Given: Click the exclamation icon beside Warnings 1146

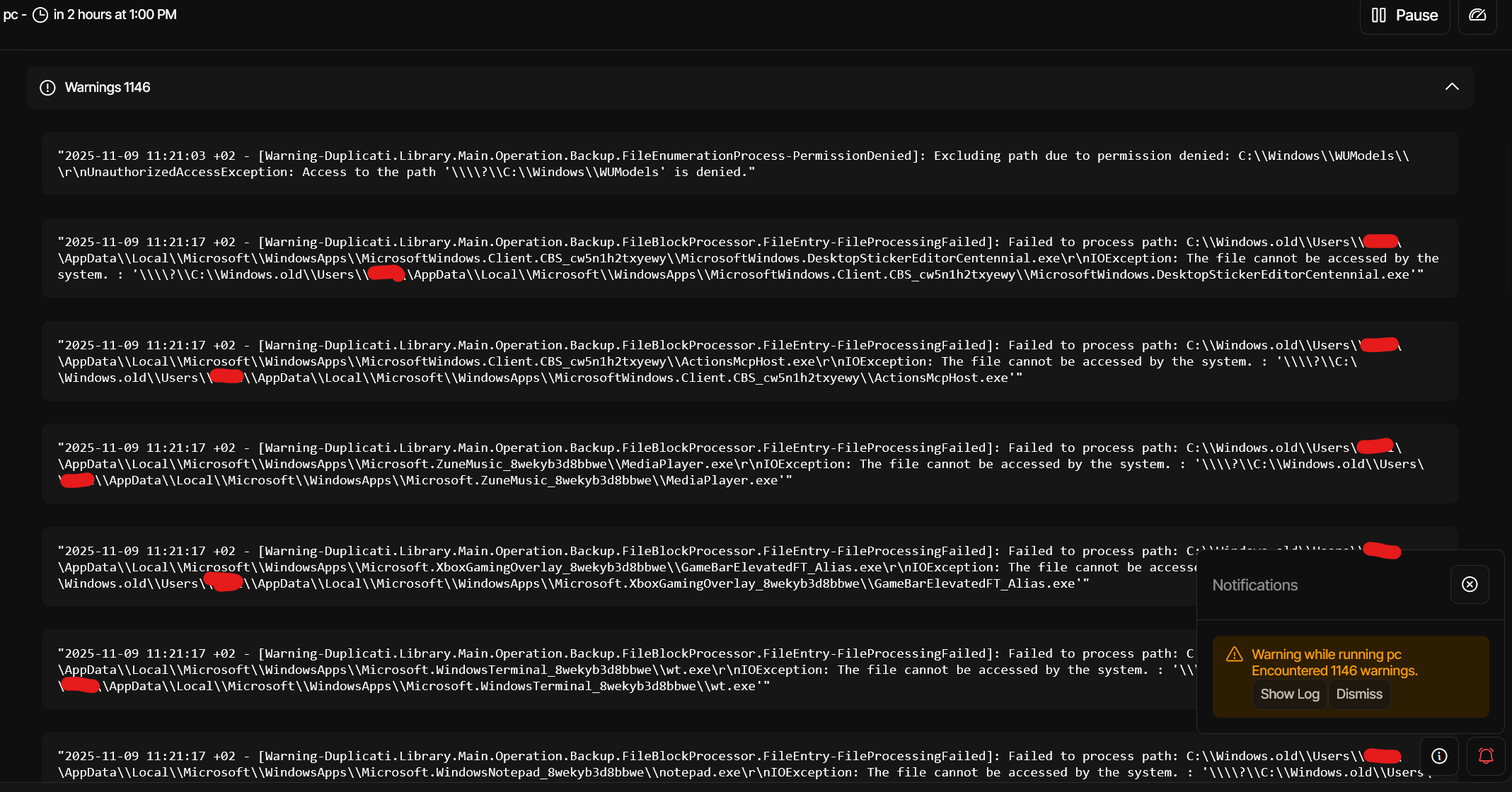Looking at the screenshot, I should click(47, 88).
